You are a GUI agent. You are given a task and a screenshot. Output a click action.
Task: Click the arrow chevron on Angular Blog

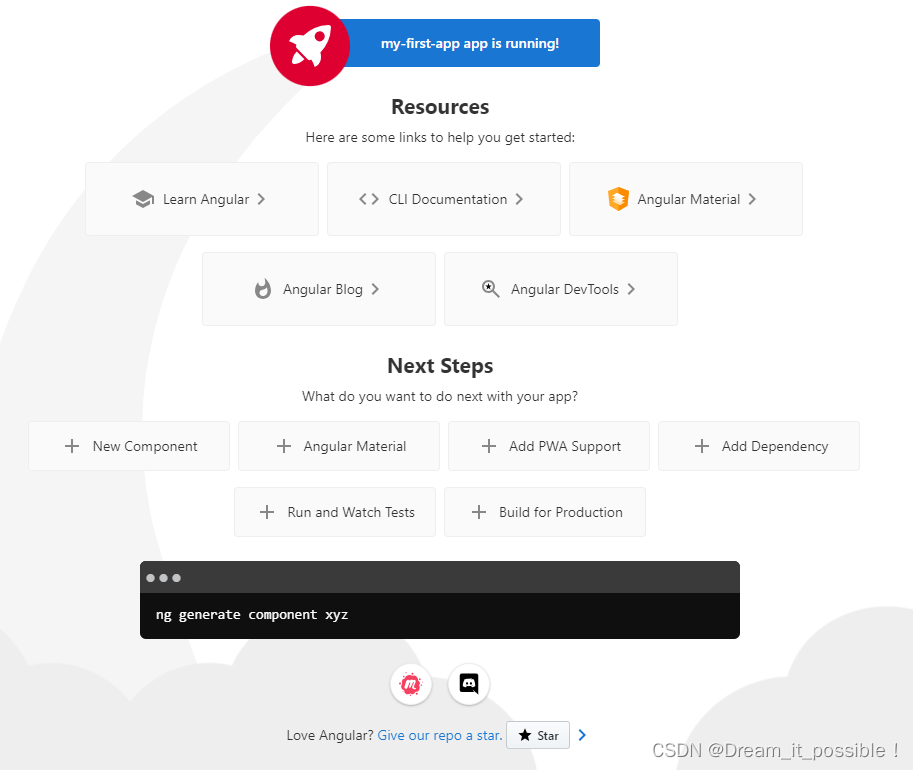[x=375, y=289]
